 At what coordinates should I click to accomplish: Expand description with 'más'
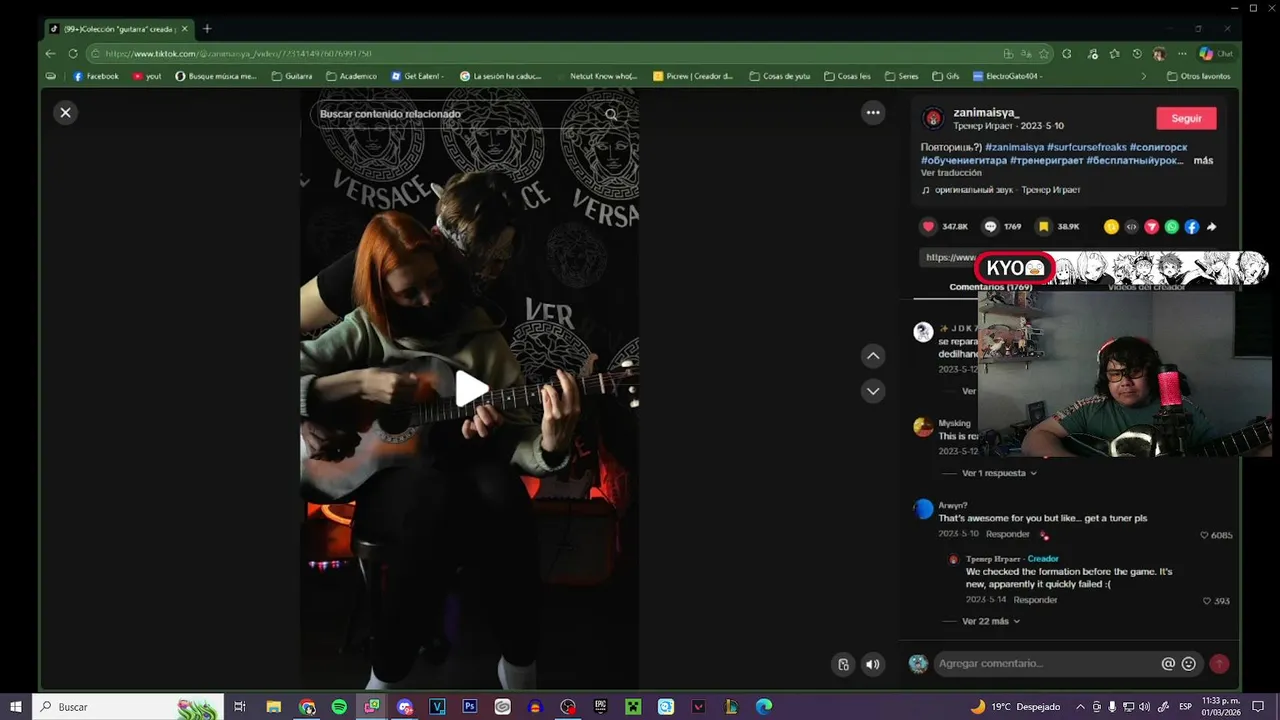[1203, 160]
